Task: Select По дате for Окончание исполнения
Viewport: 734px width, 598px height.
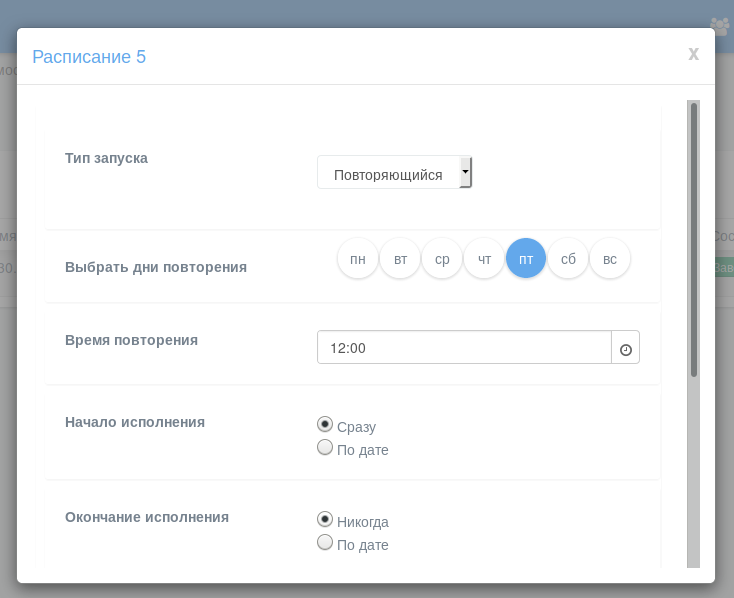Action: click(325, 542)
